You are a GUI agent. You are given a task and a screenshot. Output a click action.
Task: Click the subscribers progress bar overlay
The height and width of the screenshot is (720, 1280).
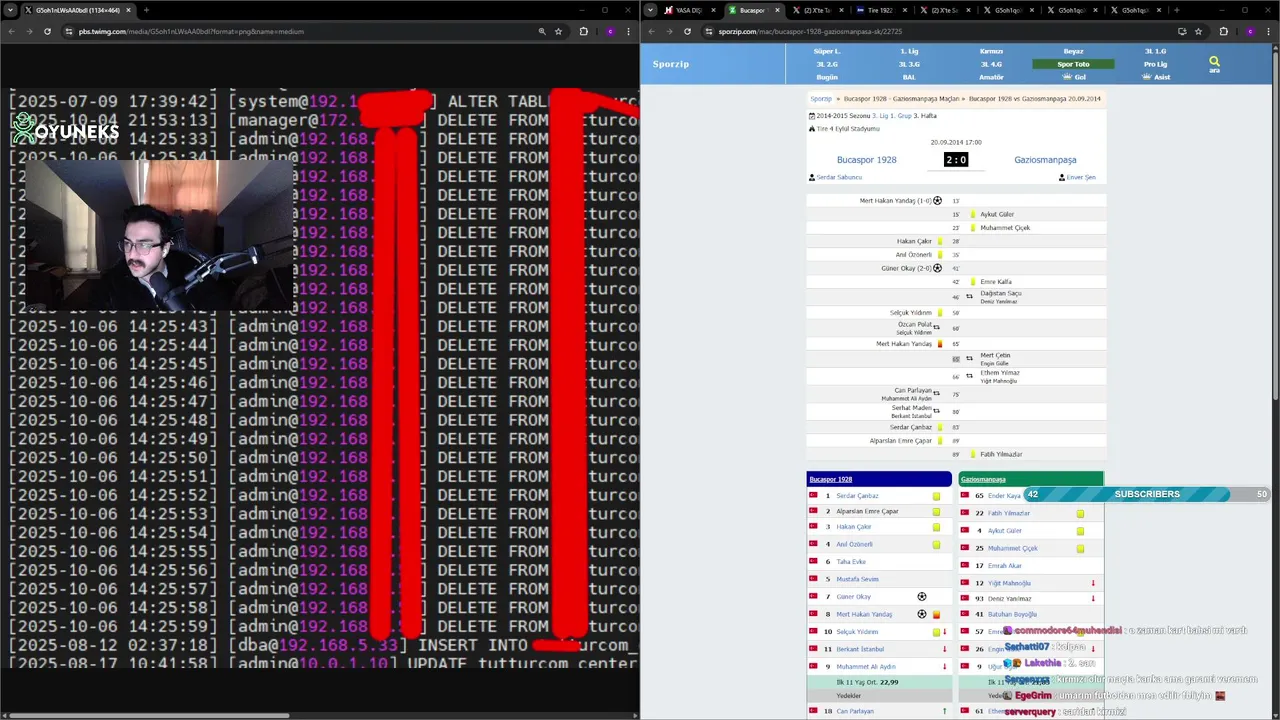pos(1147,494)
